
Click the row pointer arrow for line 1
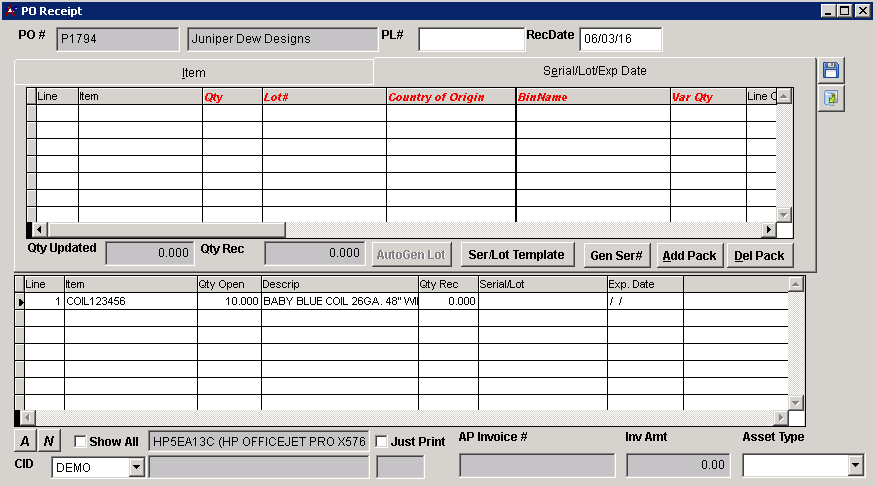[x=20, y=301]
